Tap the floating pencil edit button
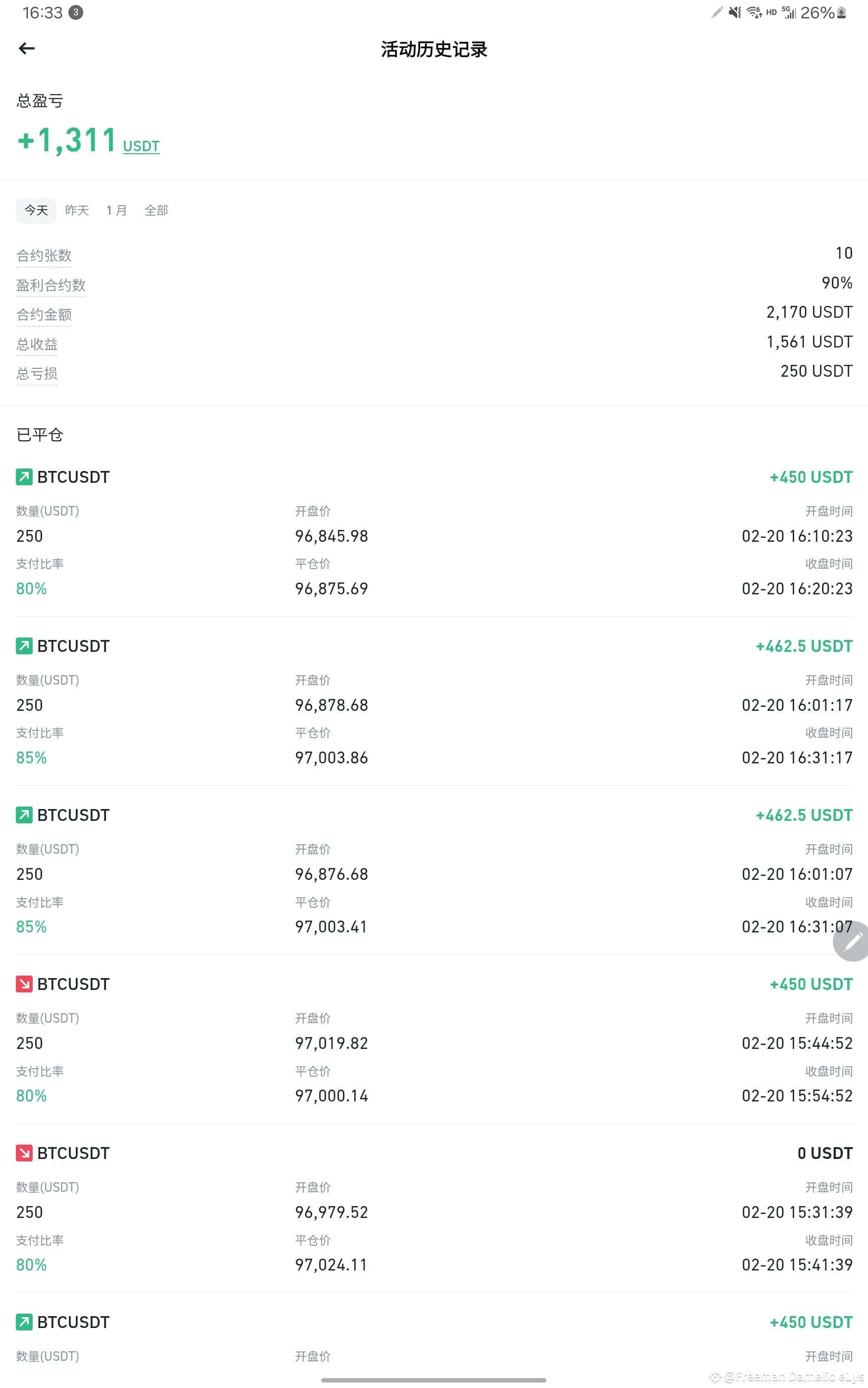 pyautogui.click(x=852, y=941)
